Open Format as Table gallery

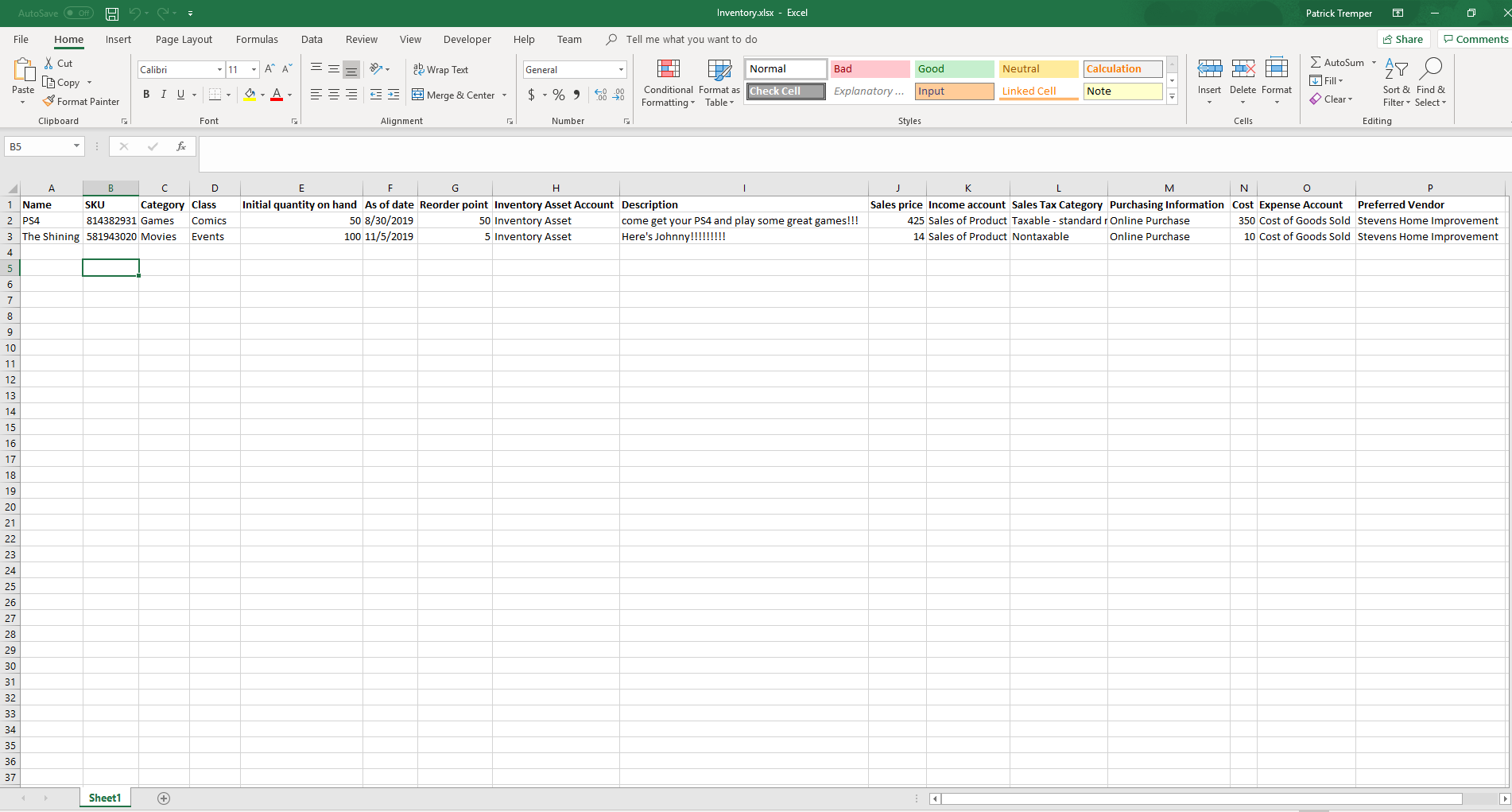(x=719, y=83)
